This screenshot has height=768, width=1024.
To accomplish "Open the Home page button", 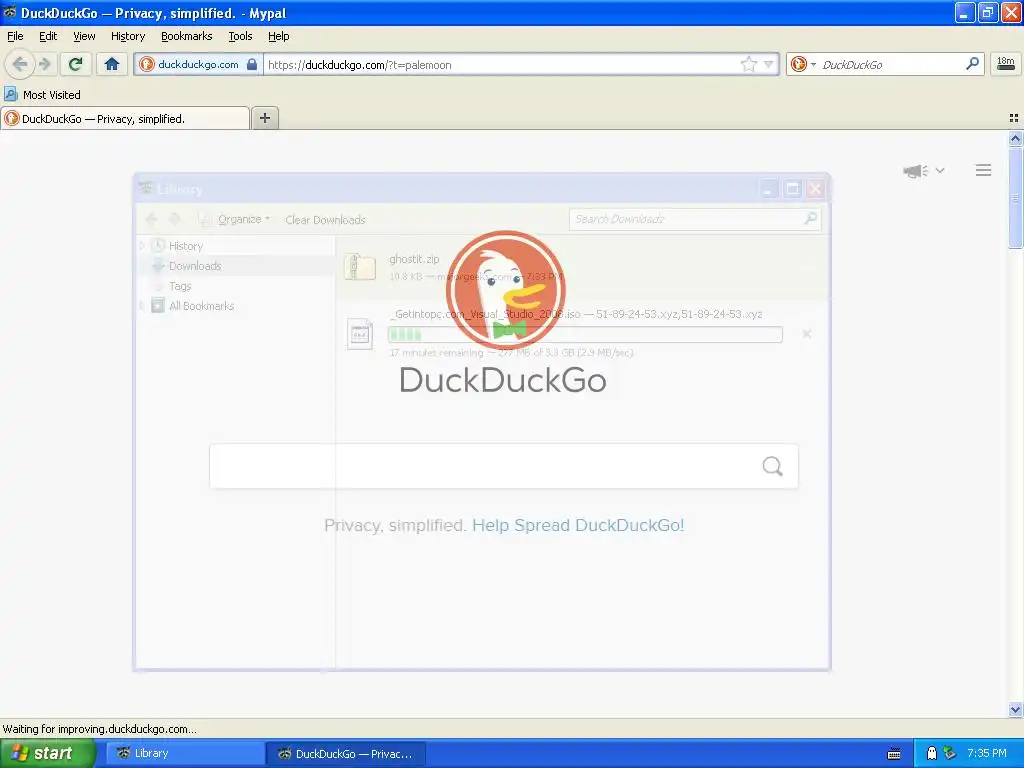I will tap(112, 64).
